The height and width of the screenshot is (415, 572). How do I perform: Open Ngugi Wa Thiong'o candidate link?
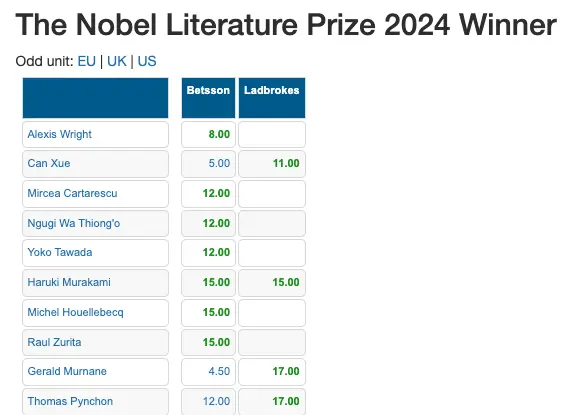point(74,223)
